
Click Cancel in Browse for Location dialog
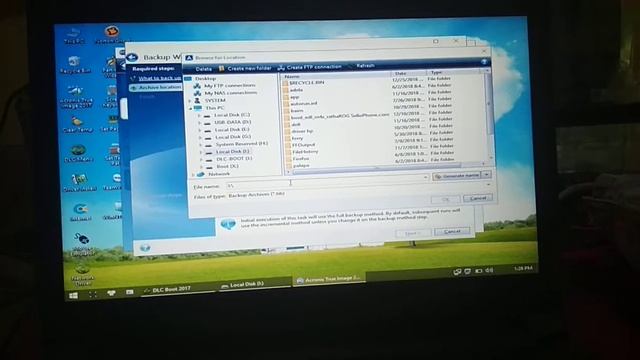[478, 198]
